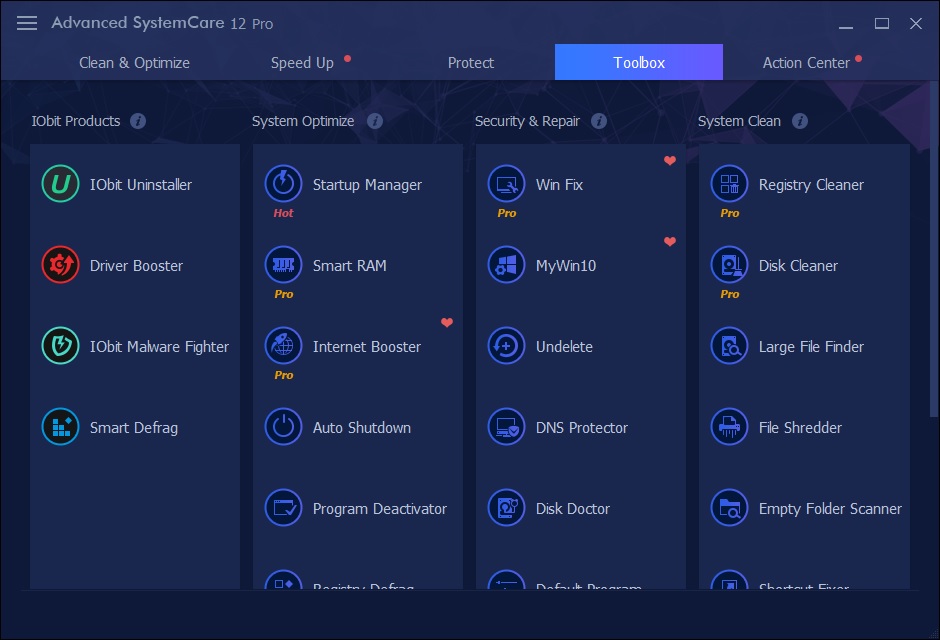Click the Empty Folder Scanner label
This screenshot has height=640, width=940.
click(830, 509)
